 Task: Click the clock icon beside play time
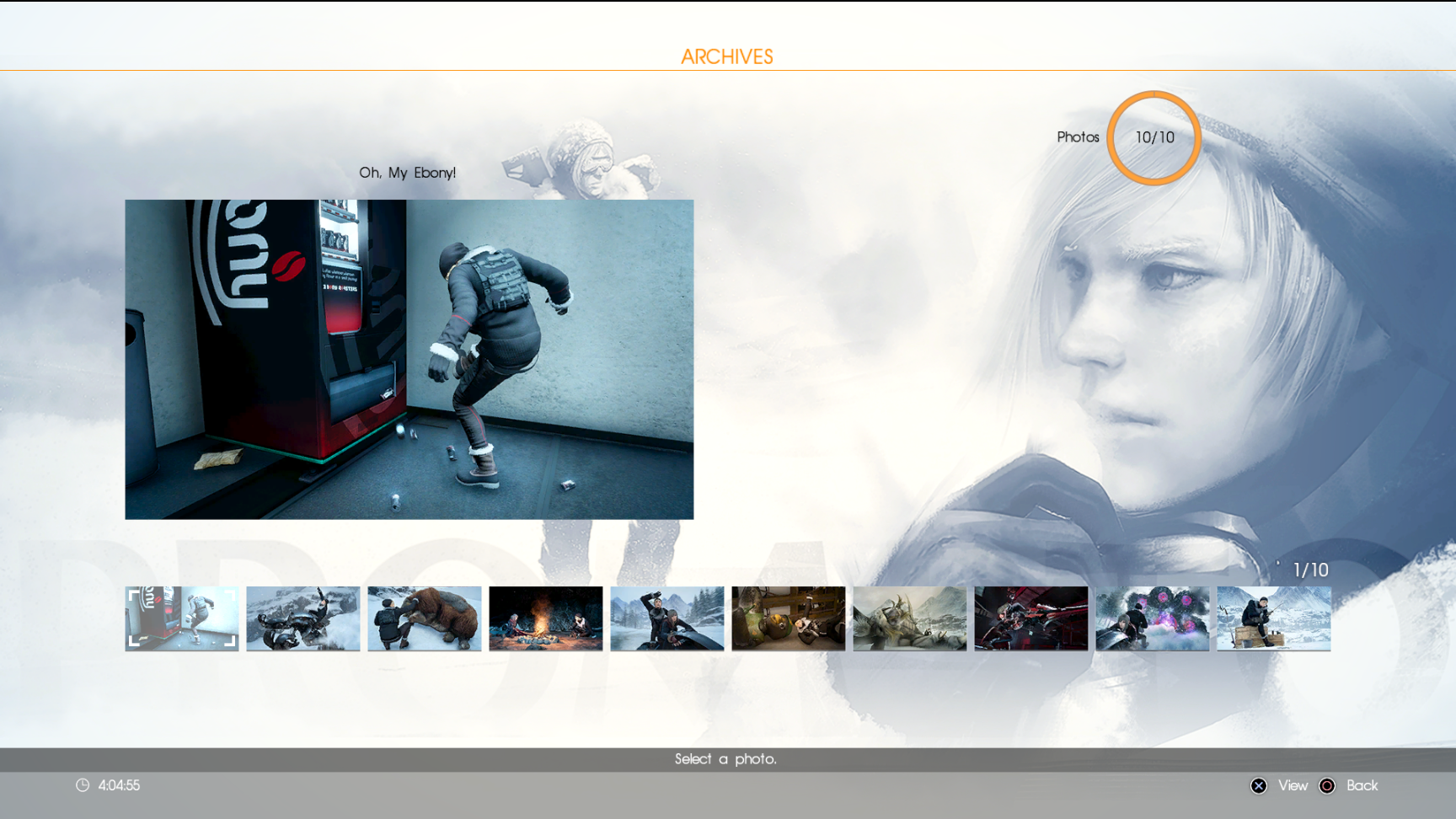(83, 785)
